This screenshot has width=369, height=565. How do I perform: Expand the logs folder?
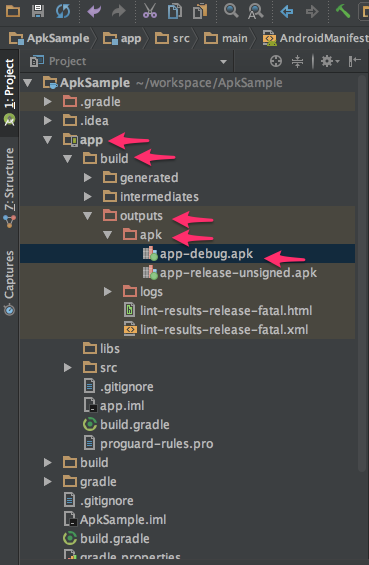click(x=107, y=292)
